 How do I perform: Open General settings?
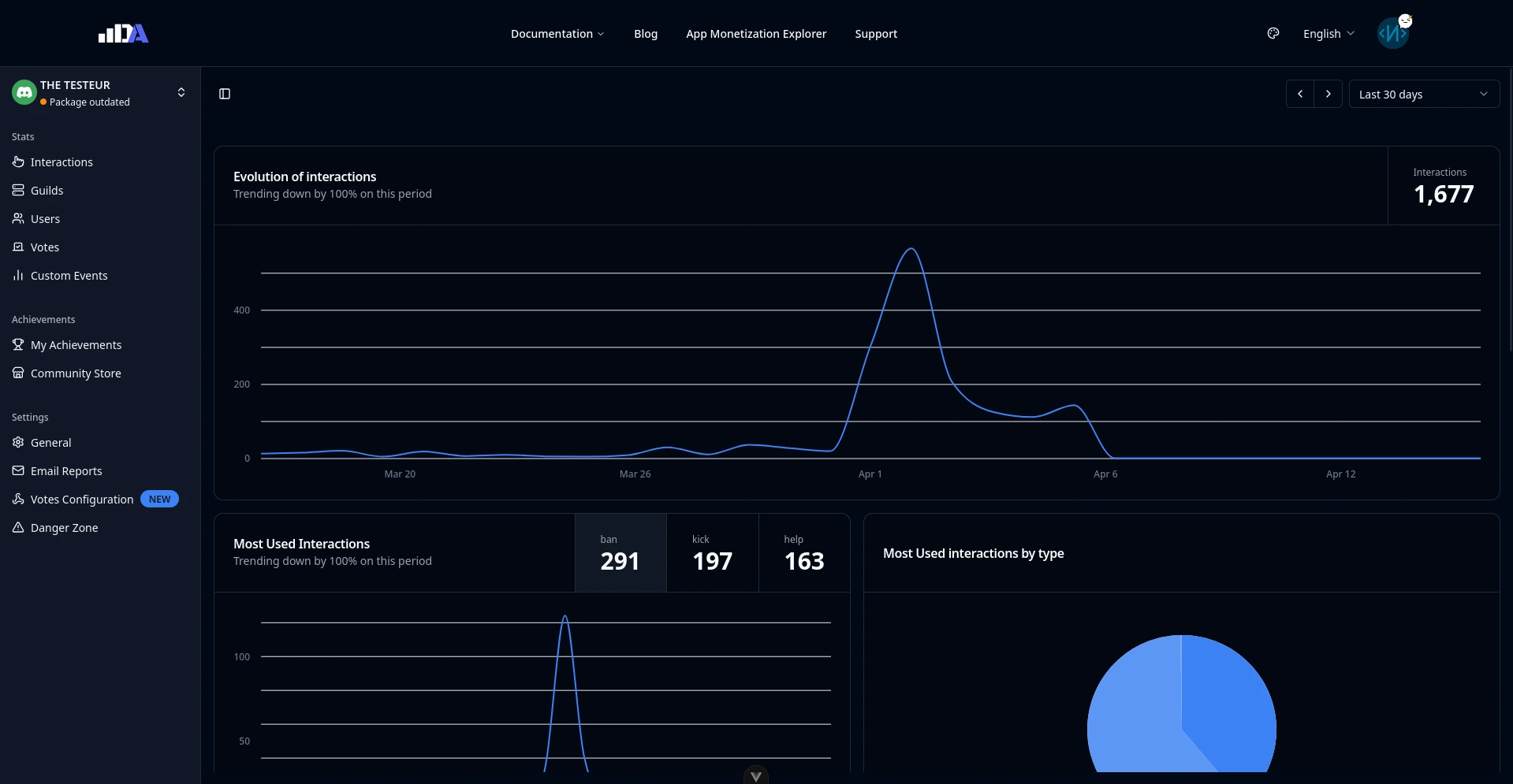[x=50, y=442]
